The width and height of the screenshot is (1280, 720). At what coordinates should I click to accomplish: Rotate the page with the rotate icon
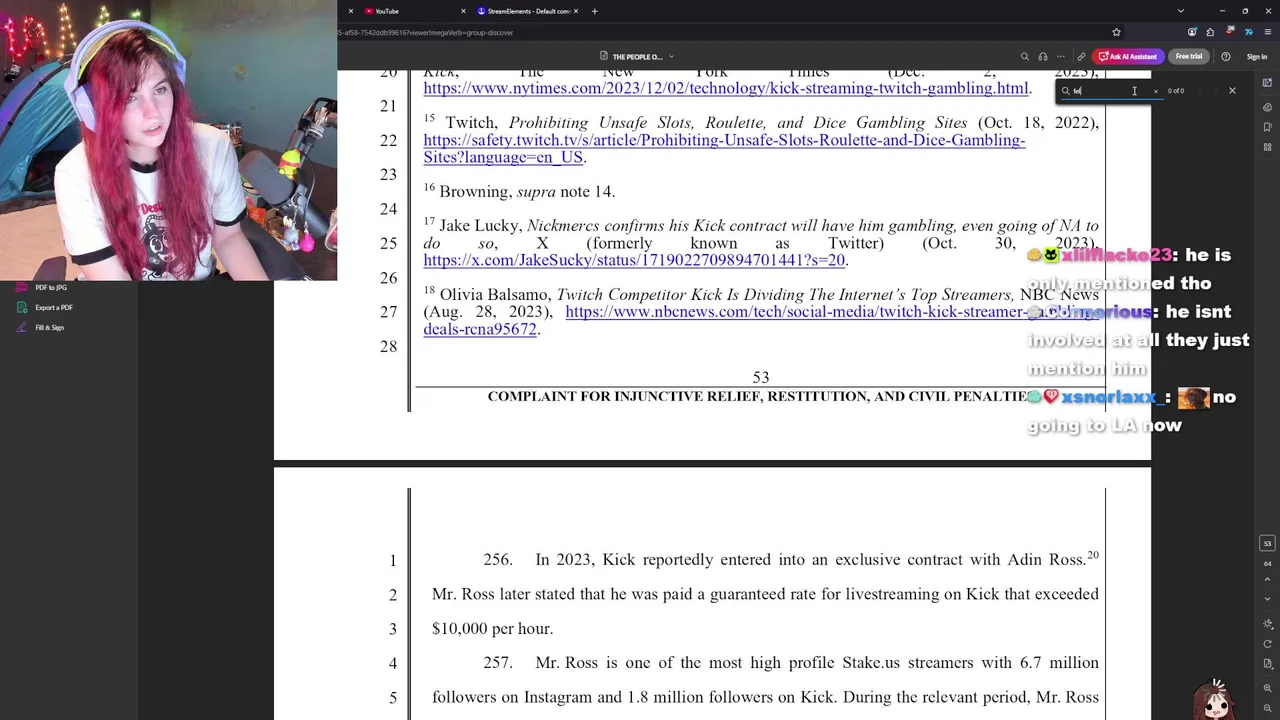[x=1268, y=644]
